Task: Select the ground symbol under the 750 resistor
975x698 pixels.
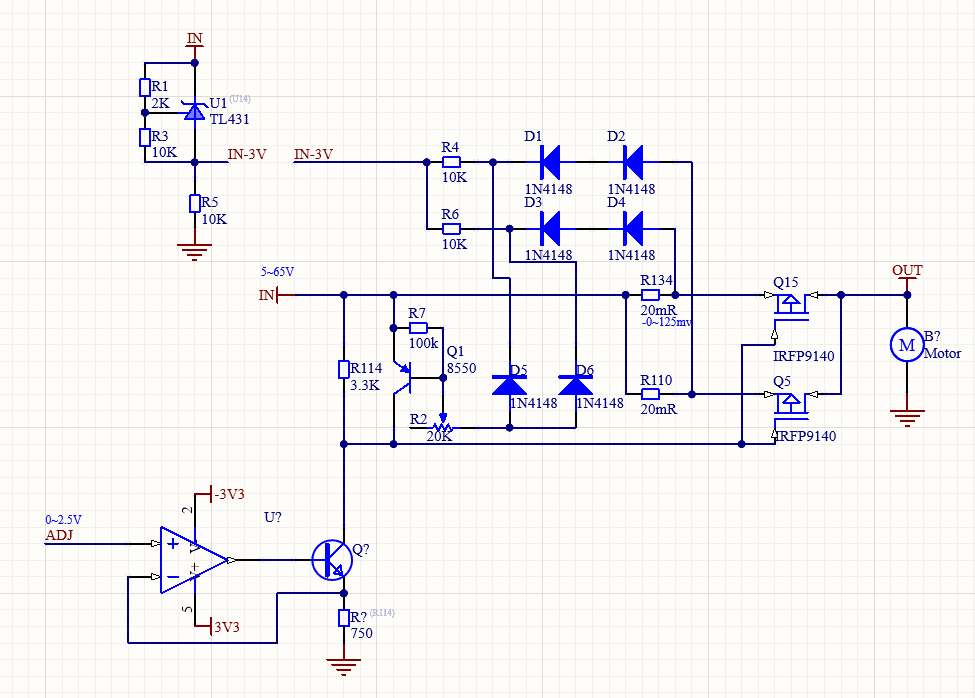Action: pyautogui.click(x=344, y=667)
